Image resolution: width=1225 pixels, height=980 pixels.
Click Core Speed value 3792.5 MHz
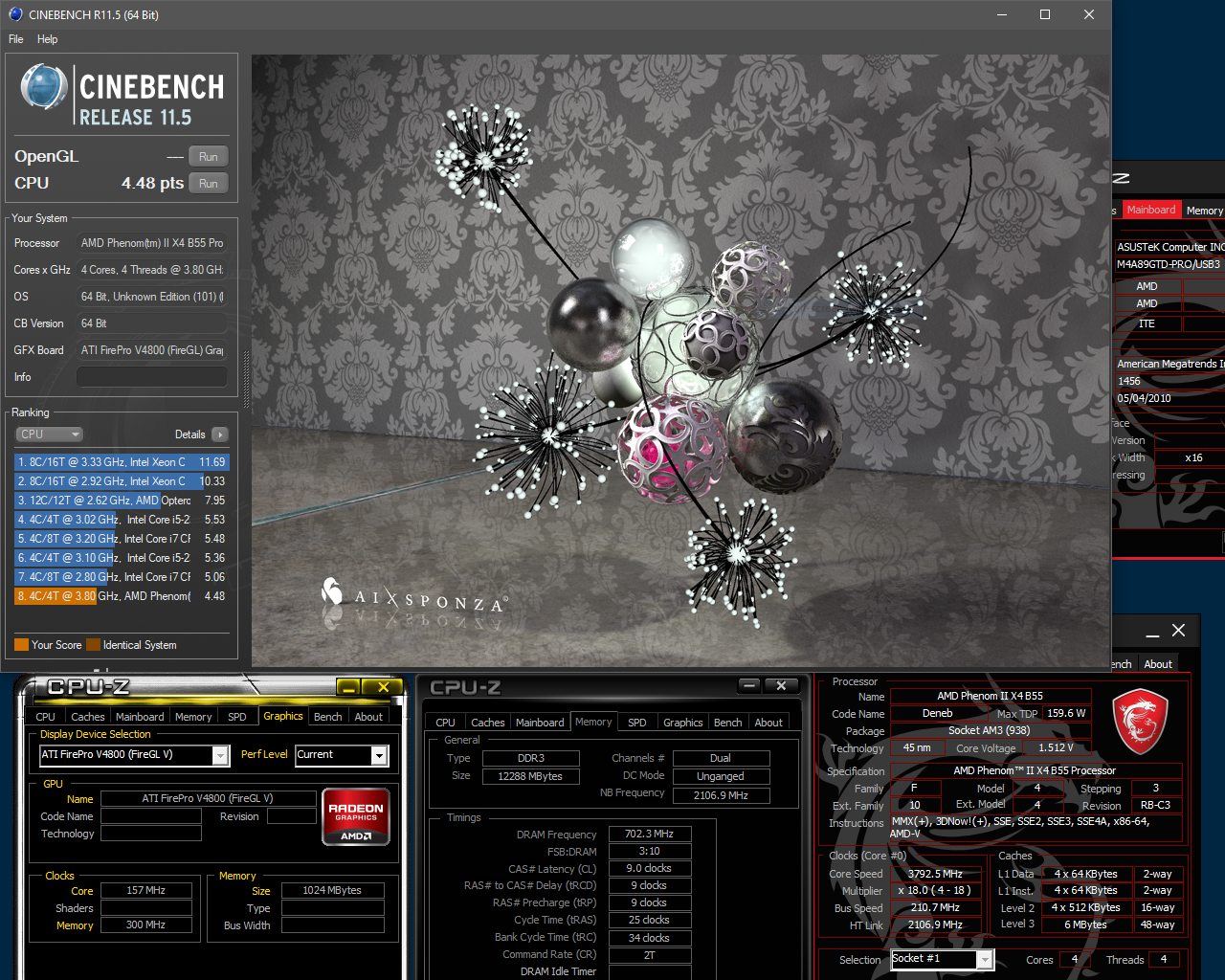click(x=936, y=874)
